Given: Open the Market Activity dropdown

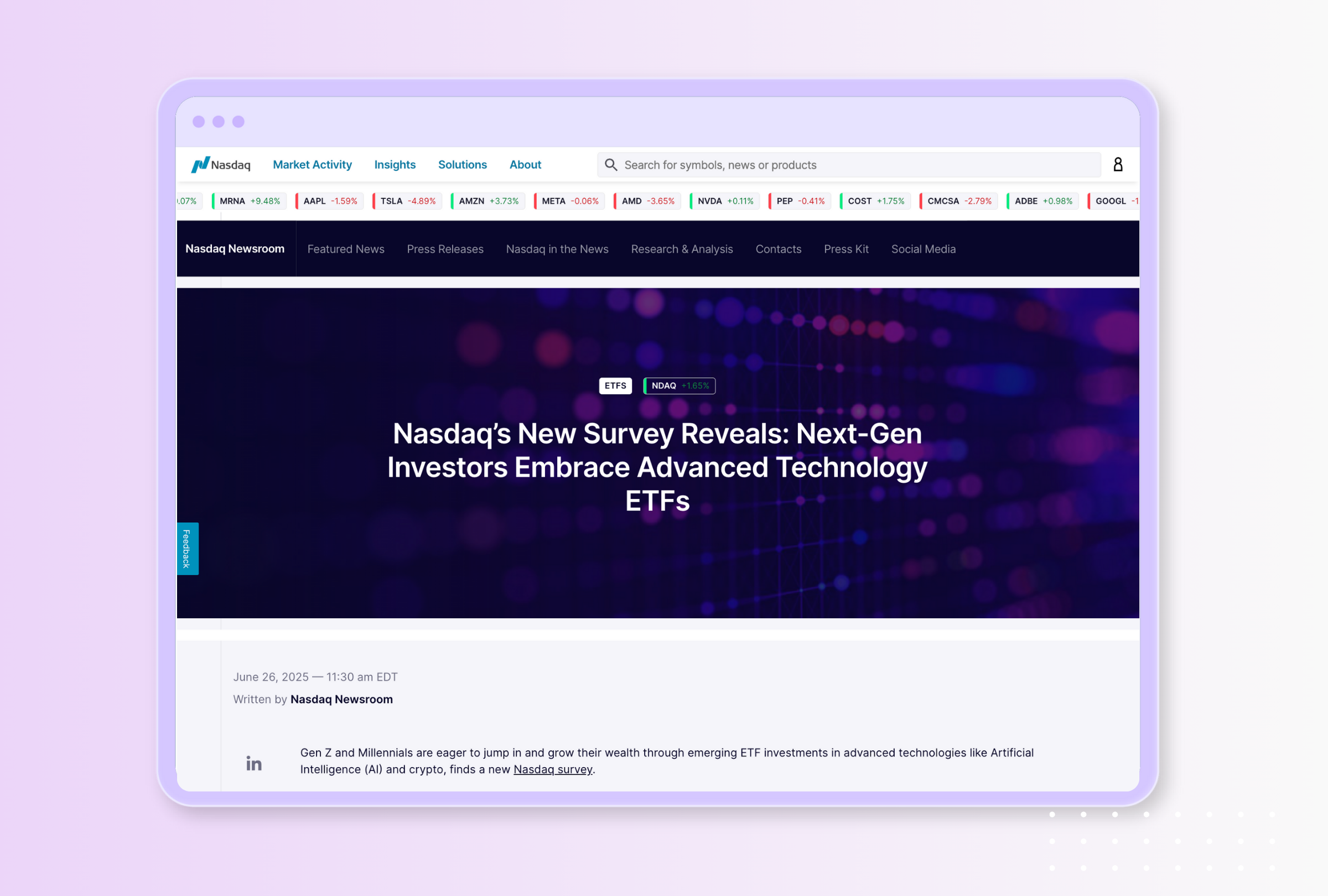Looking at the screenshot, I should click(312, 164).
